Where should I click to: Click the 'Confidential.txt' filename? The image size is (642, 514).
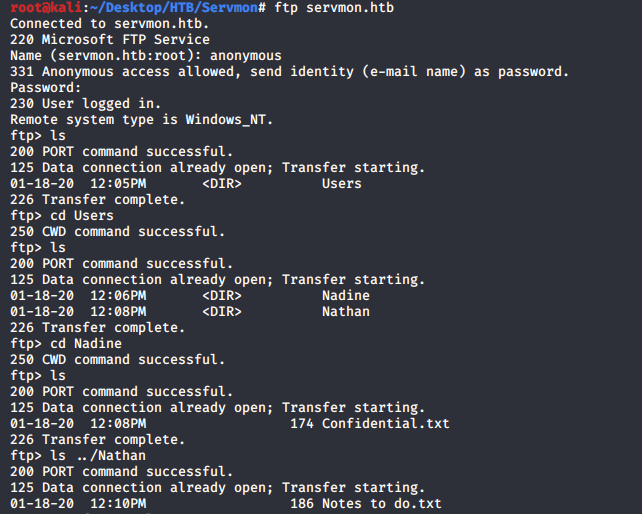(x=386, y=423)
